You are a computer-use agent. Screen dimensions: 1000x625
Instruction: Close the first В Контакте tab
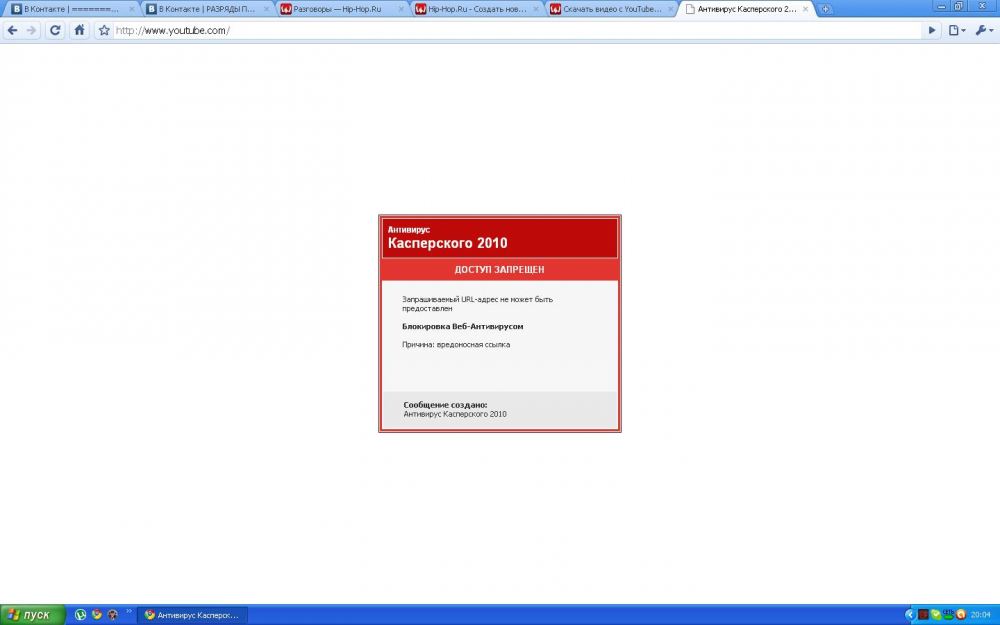(x=132, y=9)
